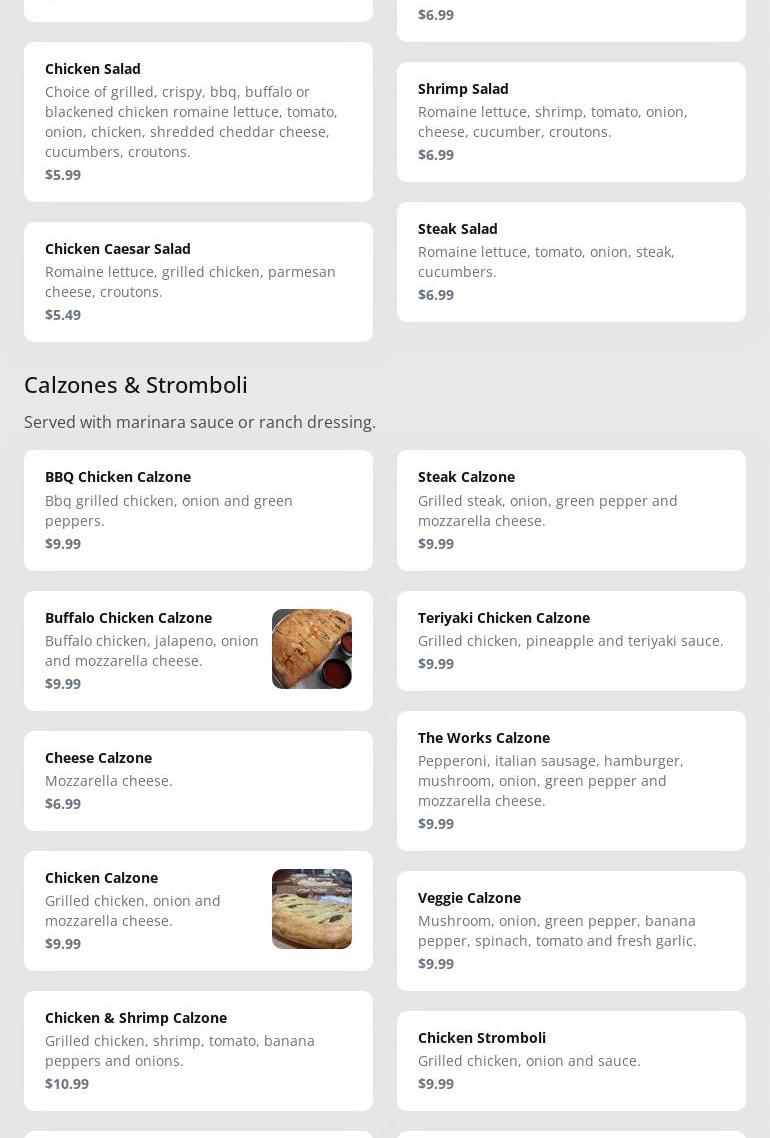
Task: Select the Chicken Caesar Salad item
Action: 198,281
